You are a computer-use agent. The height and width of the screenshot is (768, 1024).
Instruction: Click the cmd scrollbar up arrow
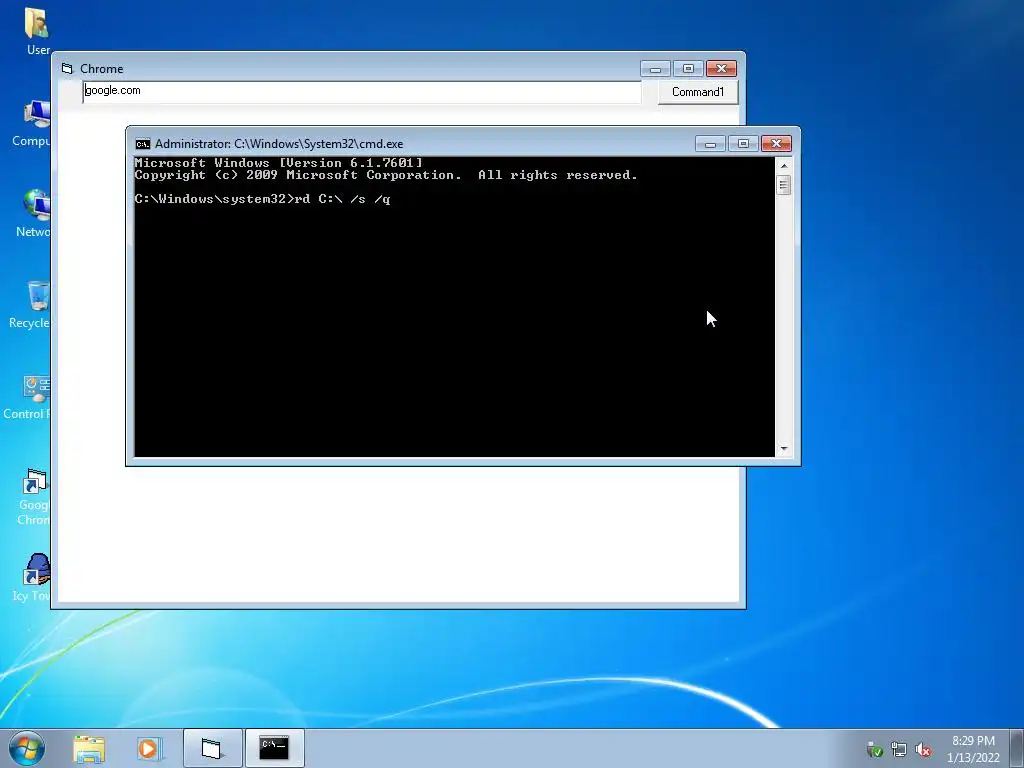coord(784,166)
